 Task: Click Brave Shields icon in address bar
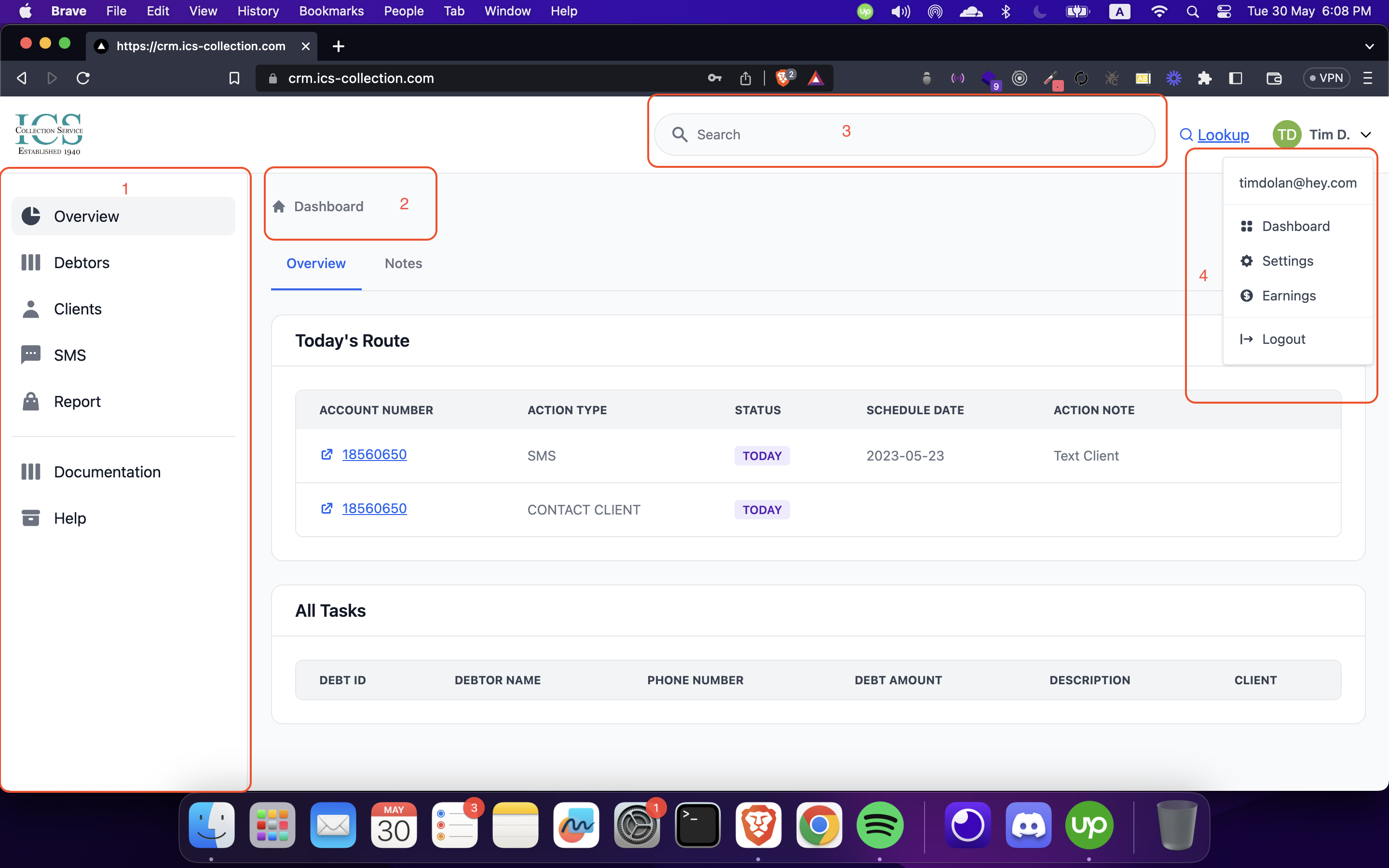[783, 78]
